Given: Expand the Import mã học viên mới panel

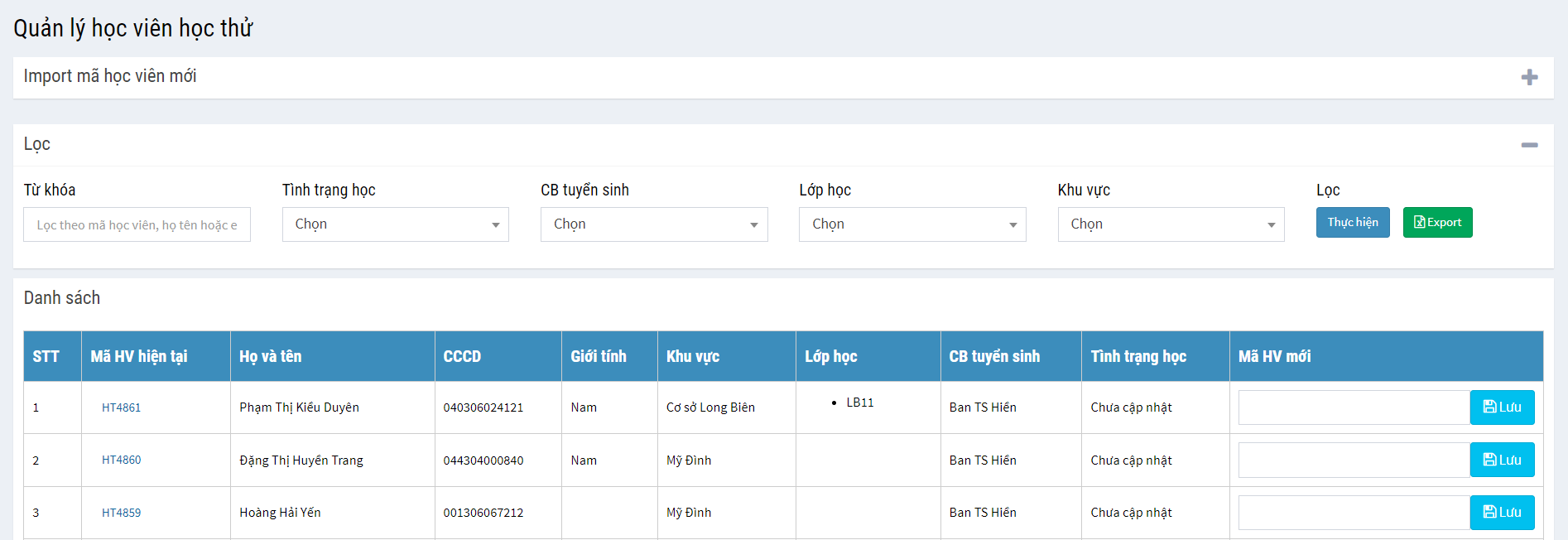Looking at the screenshot, I should tap(1529, 77).
